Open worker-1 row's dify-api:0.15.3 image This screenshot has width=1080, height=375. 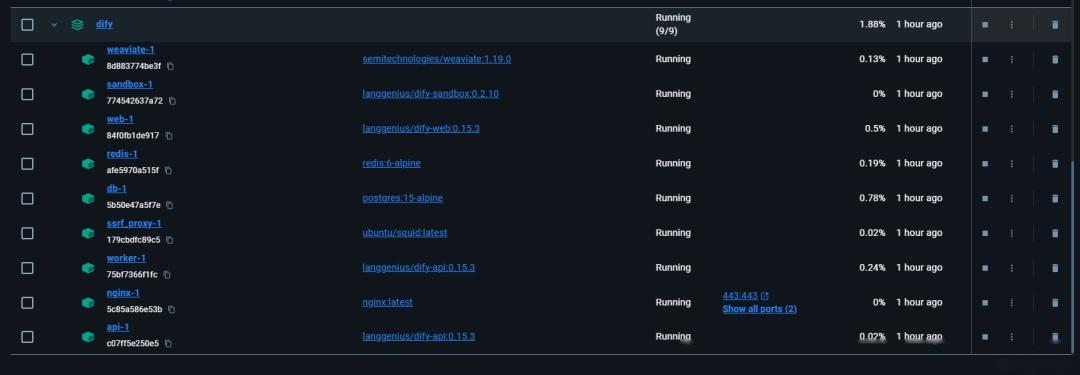(x=418, y=267)
